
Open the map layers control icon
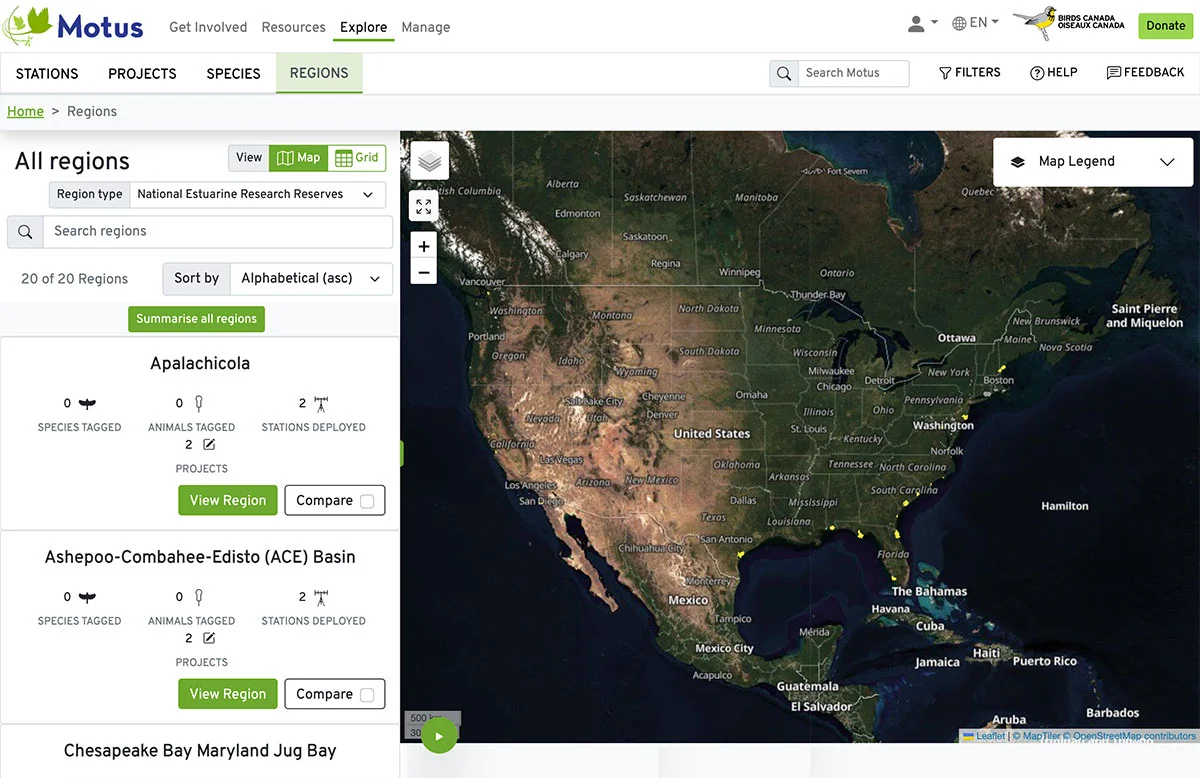(x=429, y=161)
